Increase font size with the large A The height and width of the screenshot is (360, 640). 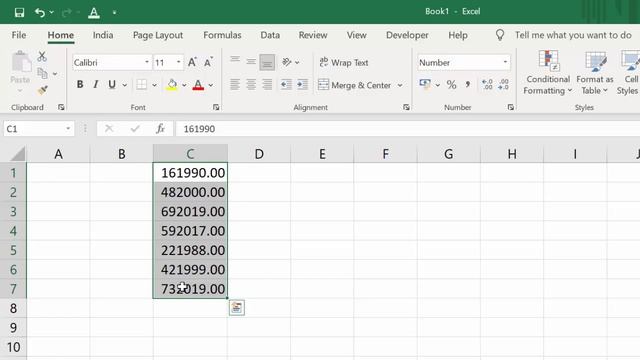pyautogui.click(x=192, y=62)
